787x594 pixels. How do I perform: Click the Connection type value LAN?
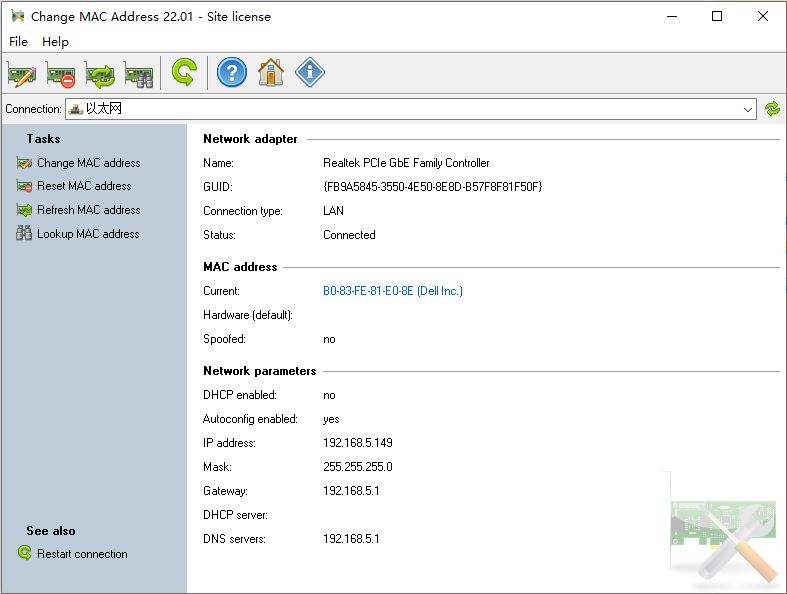tap(333, 211)
